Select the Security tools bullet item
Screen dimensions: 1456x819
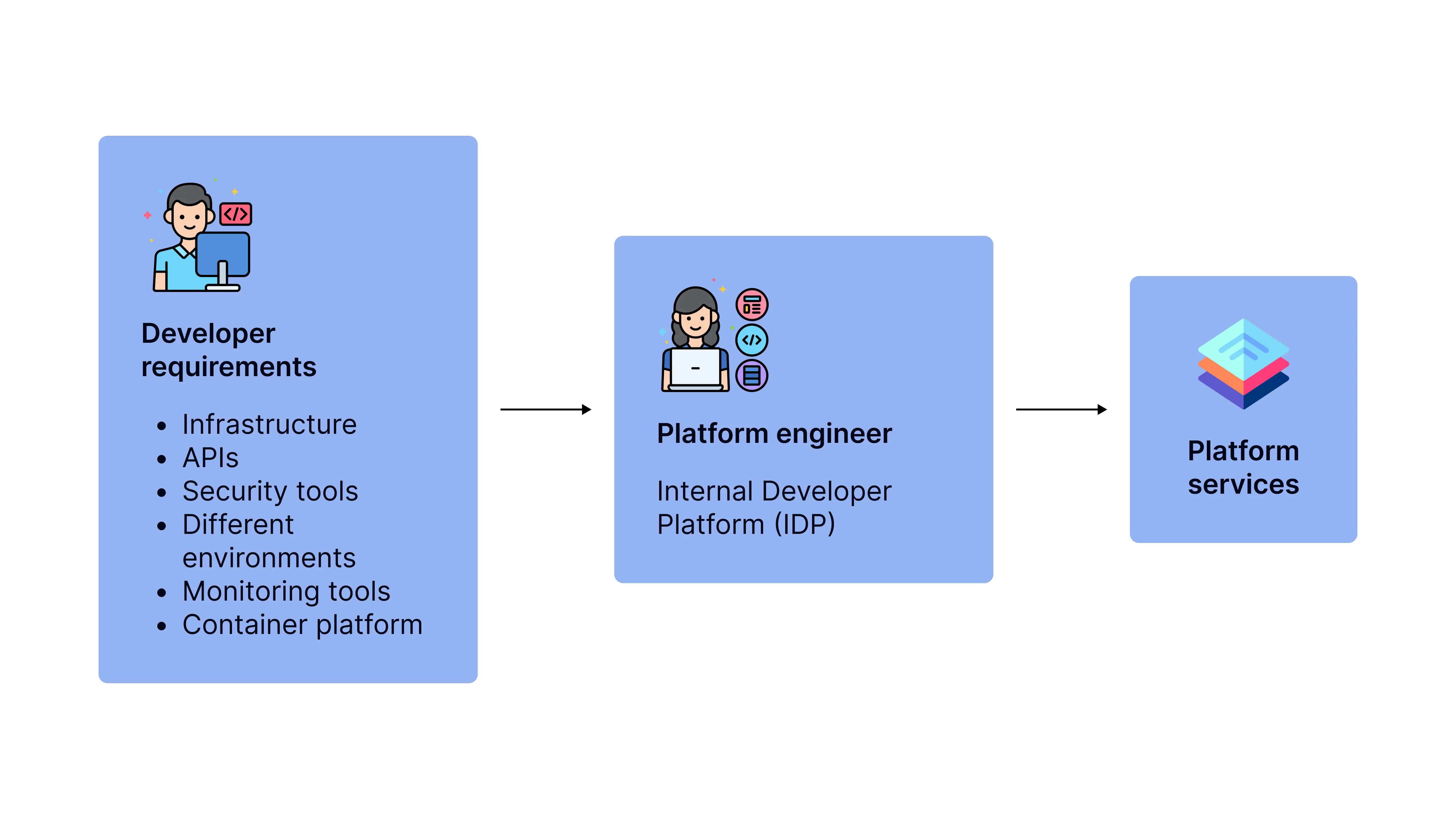click(270, 491)
